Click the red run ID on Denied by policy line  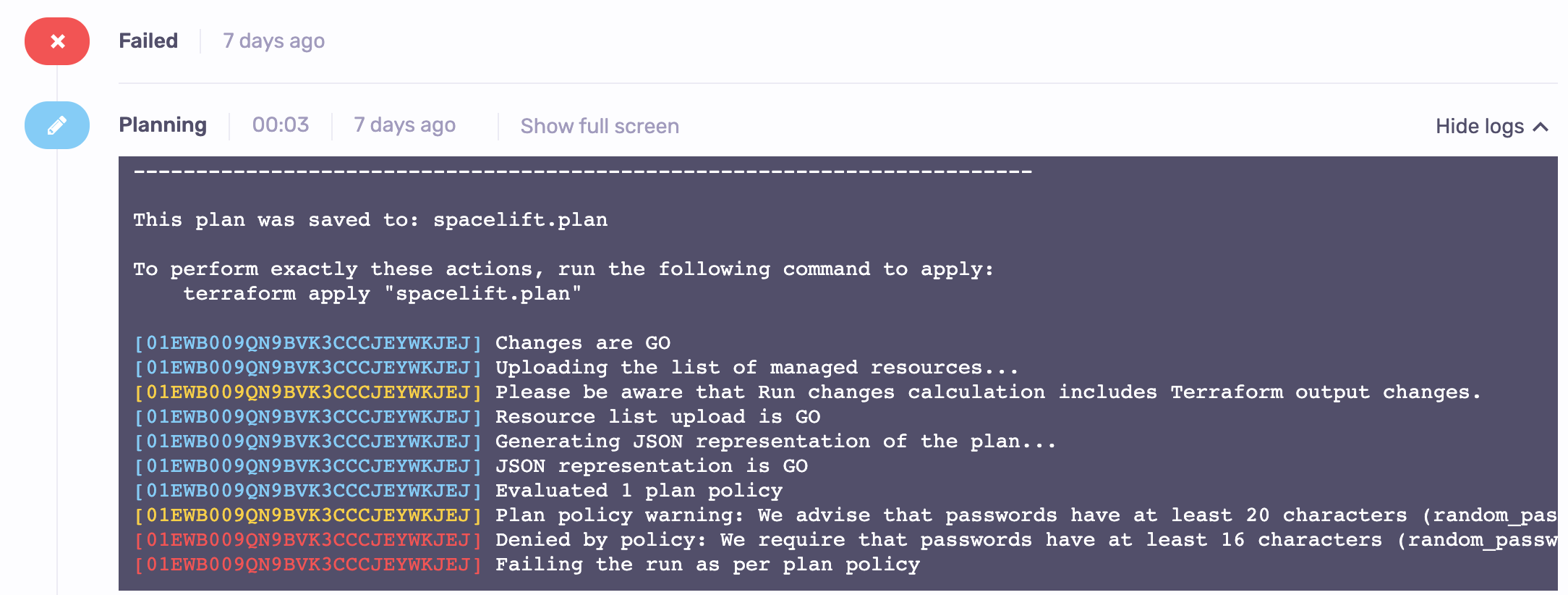tap(308, 540)
